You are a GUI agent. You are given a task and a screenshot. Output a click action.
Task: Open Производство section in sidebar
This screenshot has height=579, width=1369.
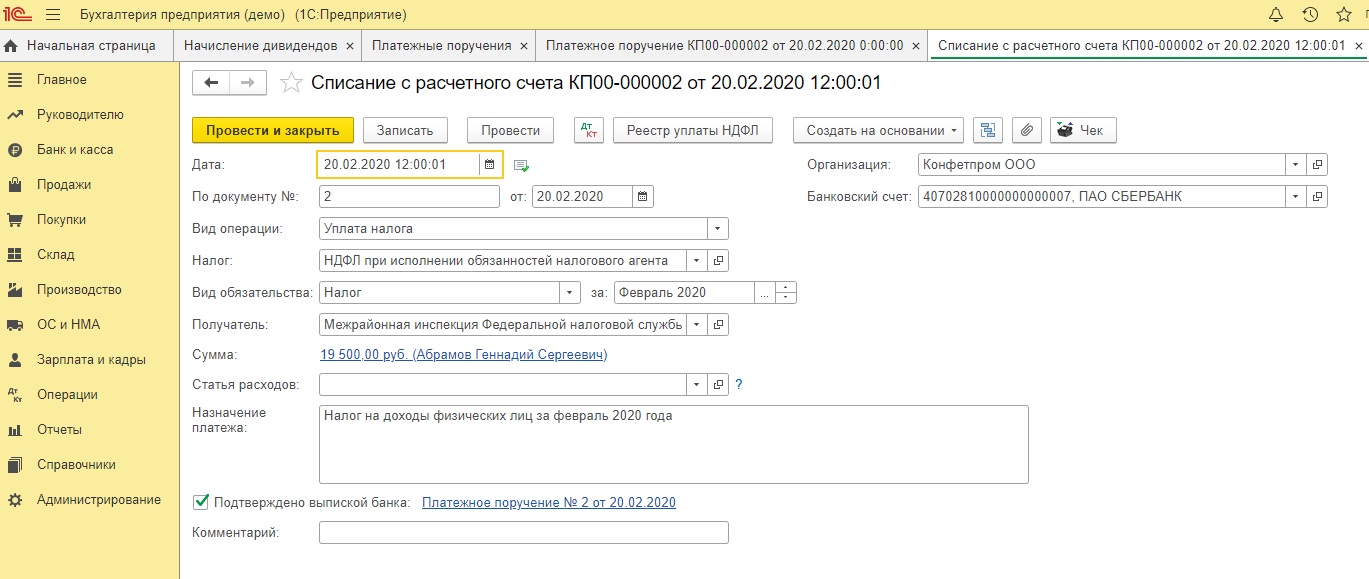point(79,290)
